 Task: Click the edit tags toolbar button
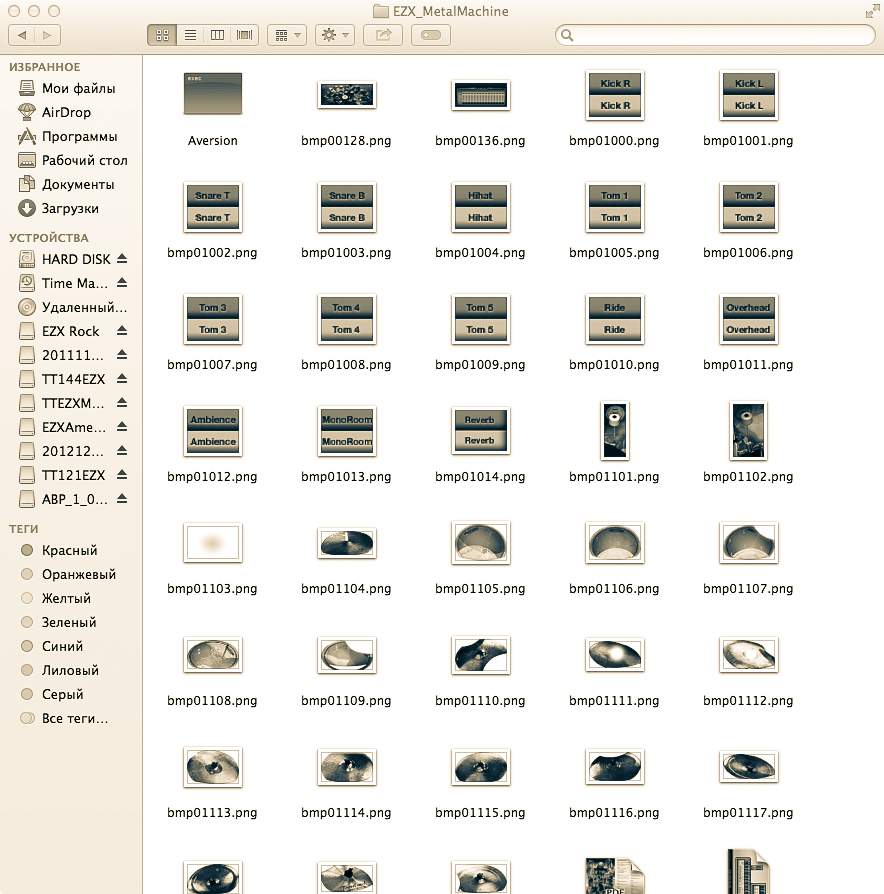tap(430, 35)
